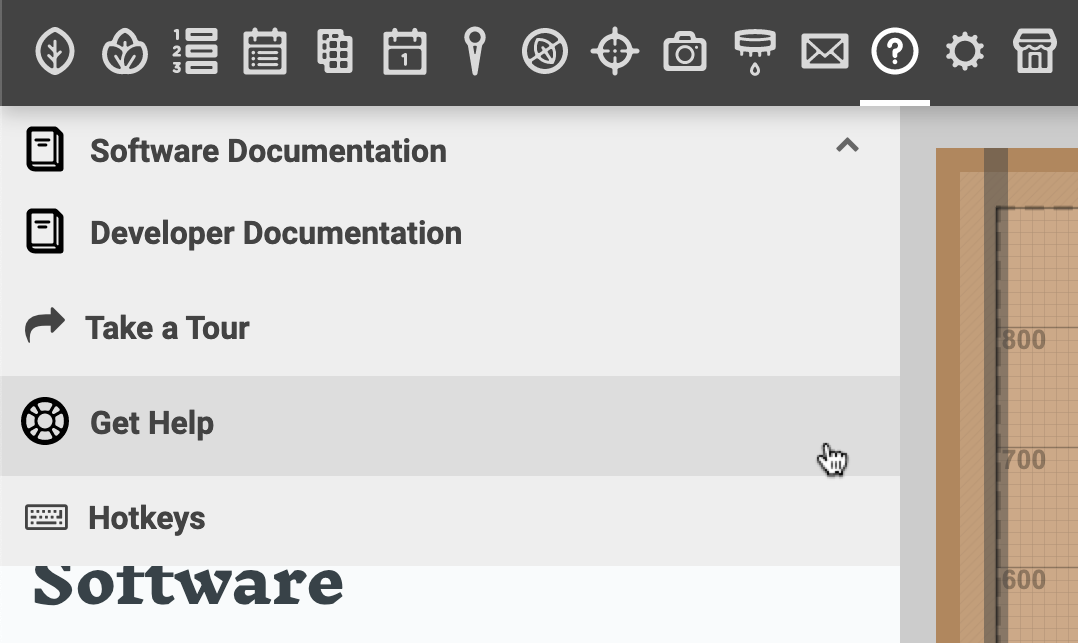Collapse the Software Documentation section
The image size is (1078, 643).
click(x=847, y=145)
